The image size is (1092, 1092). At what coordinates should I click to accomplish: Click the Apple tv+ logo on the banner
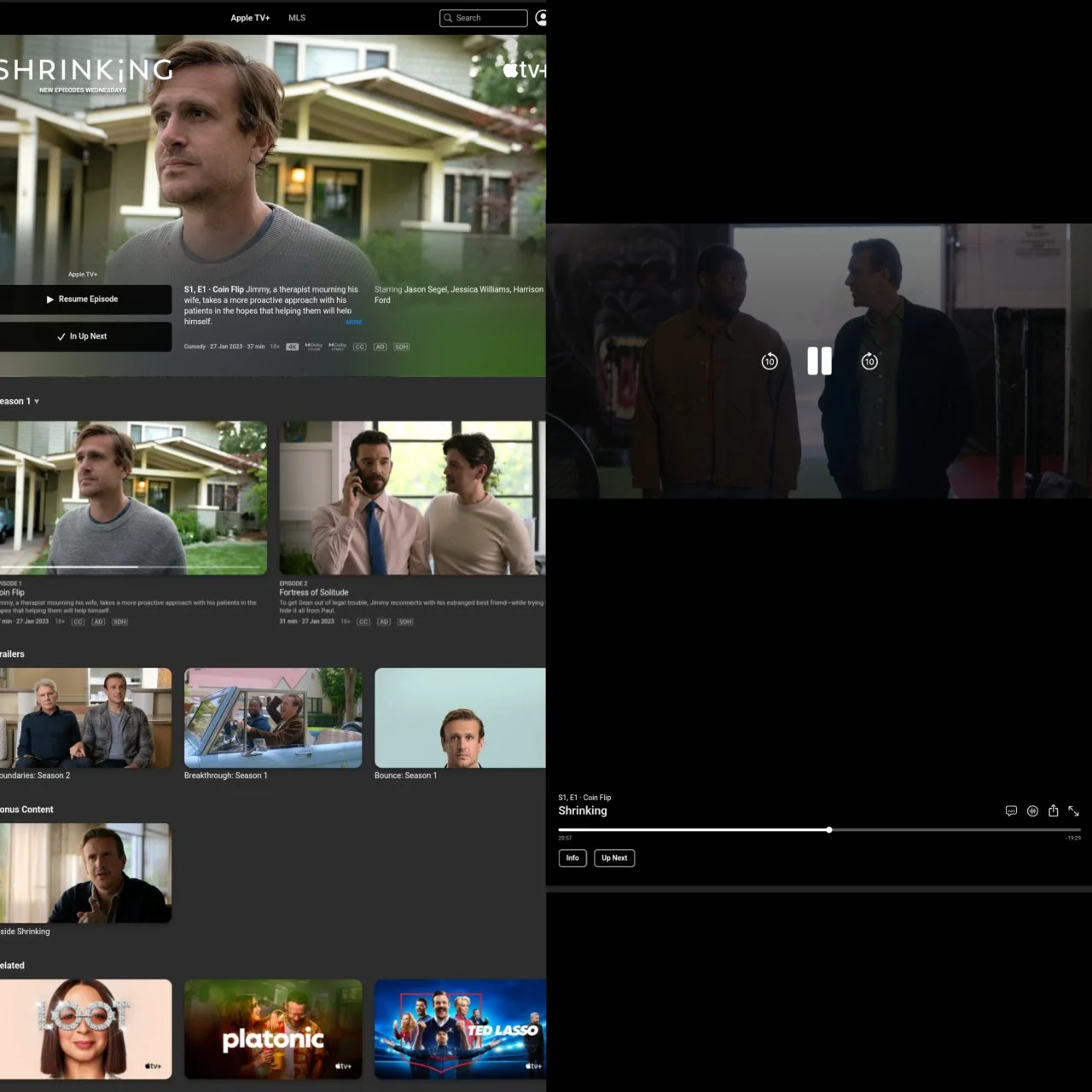click(x=524, y=70)
